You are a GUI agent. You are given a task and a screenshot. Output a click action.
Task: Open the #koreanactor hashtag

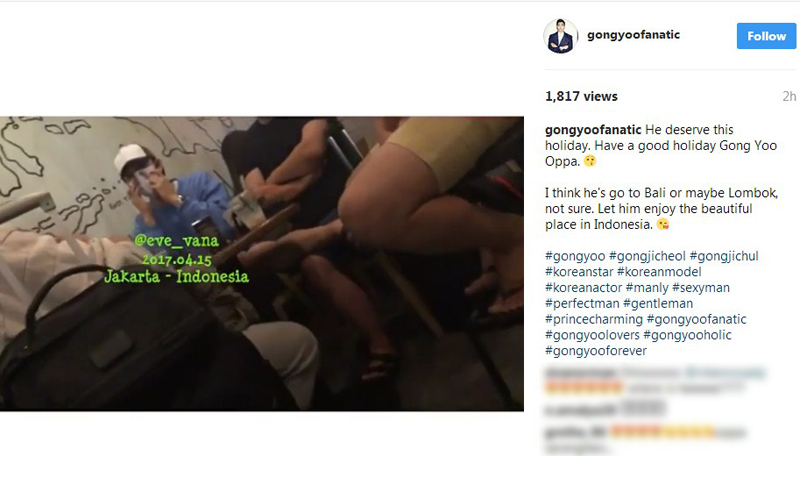584,288
